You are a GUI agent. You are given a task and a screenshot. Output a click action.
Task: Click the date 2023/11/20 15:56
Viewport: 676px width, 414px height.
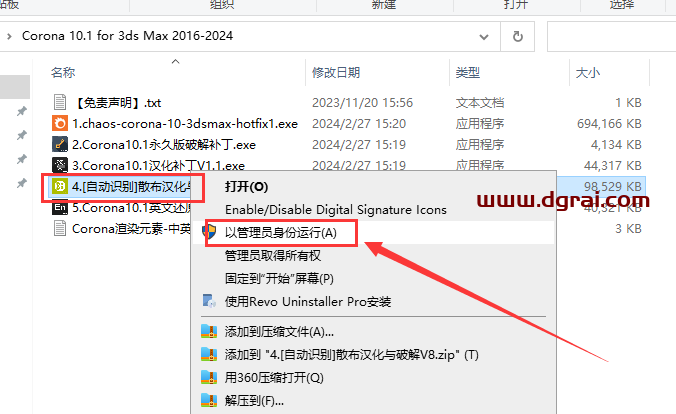click(x=362, y=103)
